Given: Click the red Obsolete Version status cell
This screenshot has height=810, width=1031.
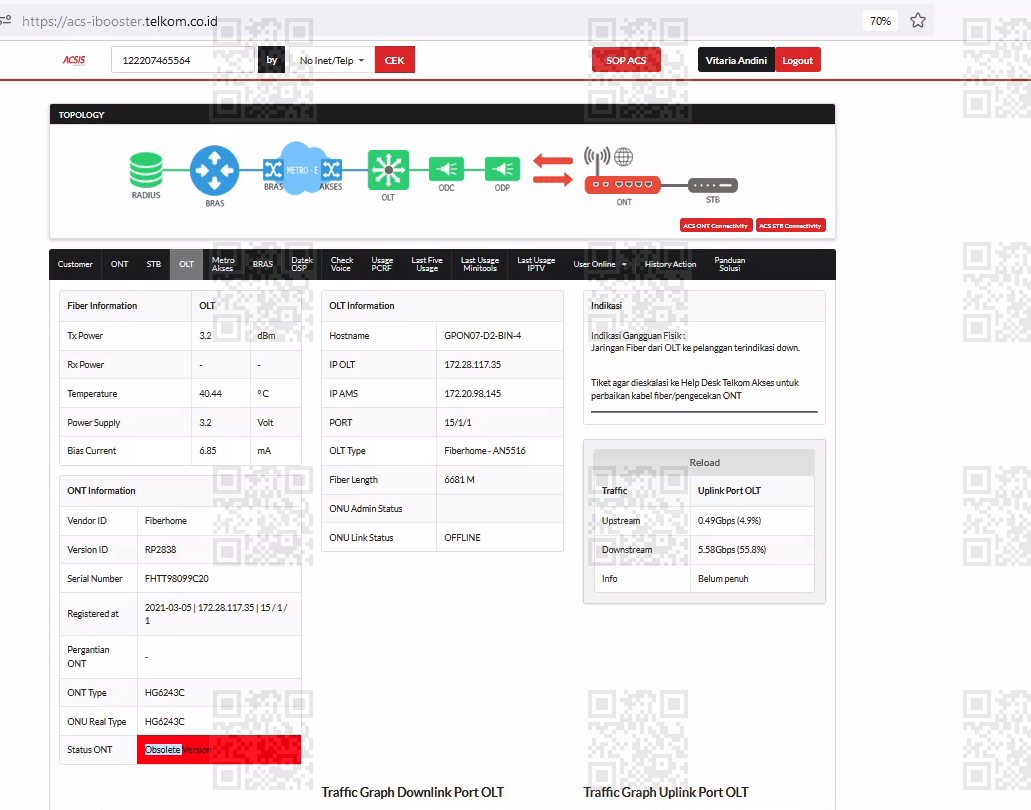Looking at the screenshot, I should tap(219, 750).
